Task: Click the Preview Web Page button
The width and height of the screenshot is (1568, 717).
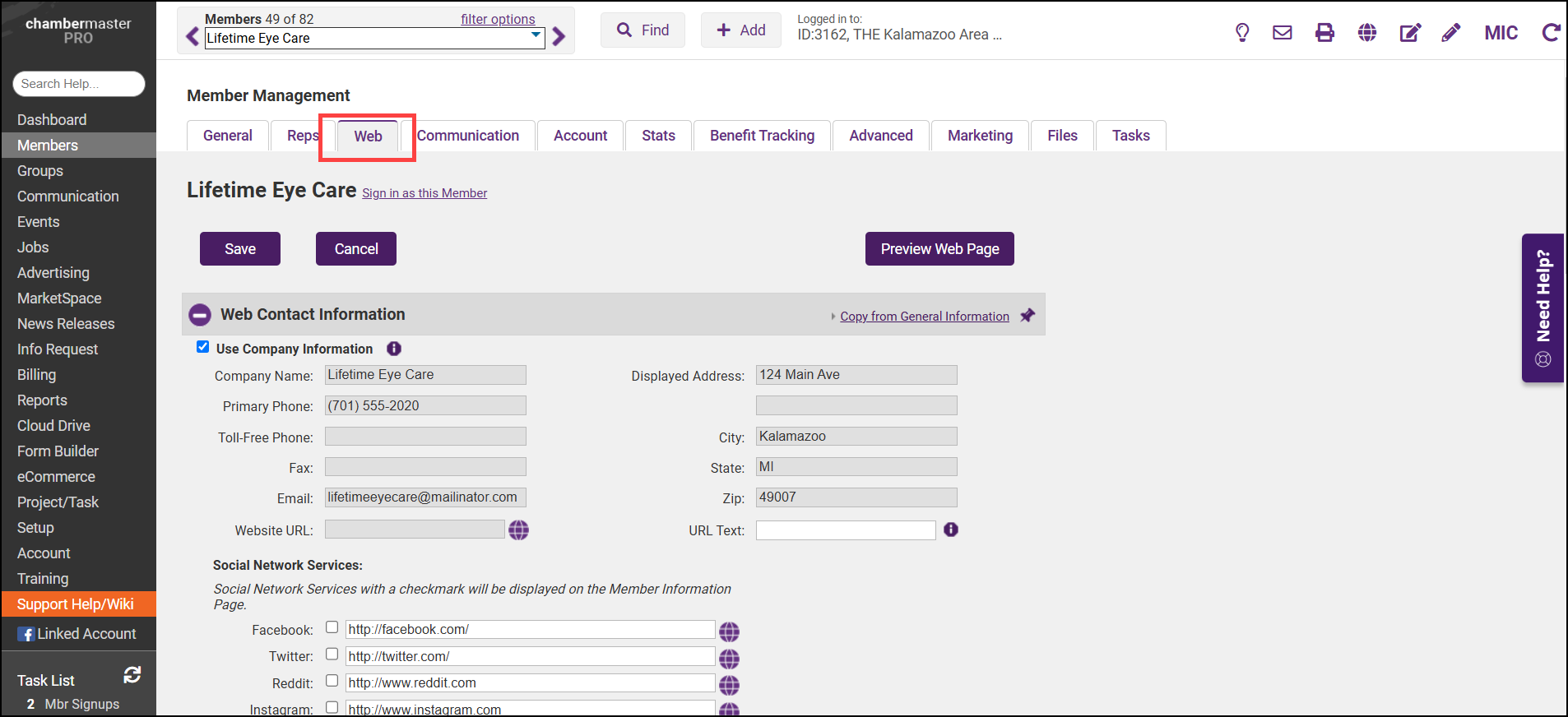Action: point(939,249)
